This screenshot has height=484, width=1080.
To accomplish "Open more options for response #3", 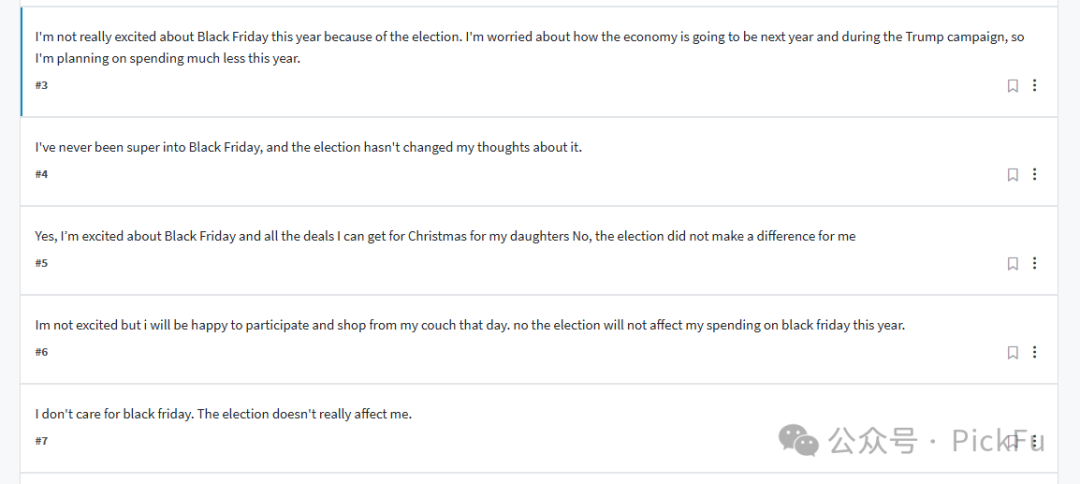I will (x=1034, y=85).
